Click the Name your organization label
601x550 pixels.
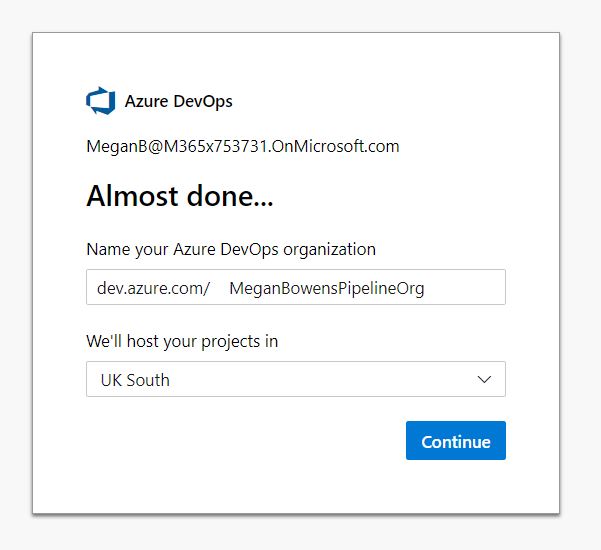(x=231, y=249)
